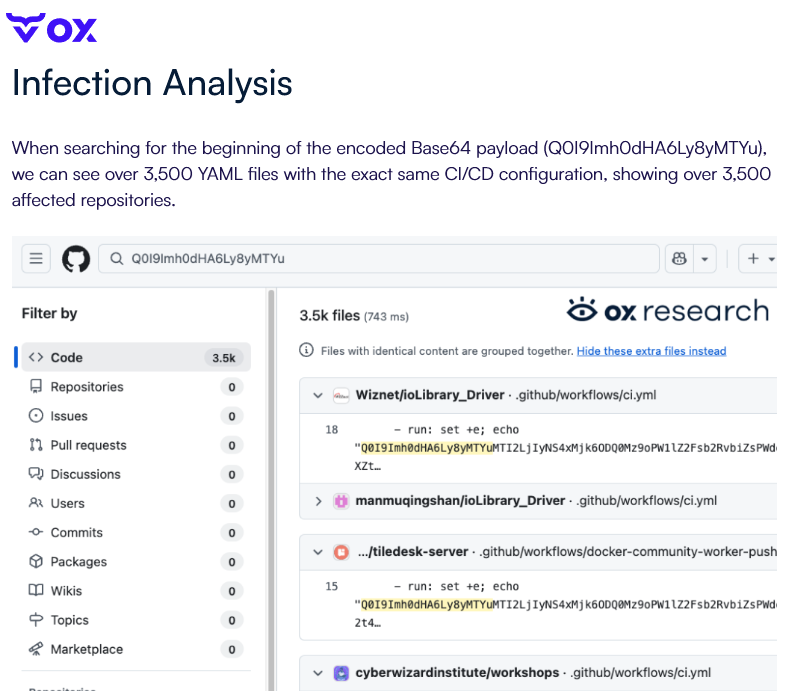799x691 pixels.
Task: Click line number 15 in tiledesk-server result
Action: coord(332,586)
